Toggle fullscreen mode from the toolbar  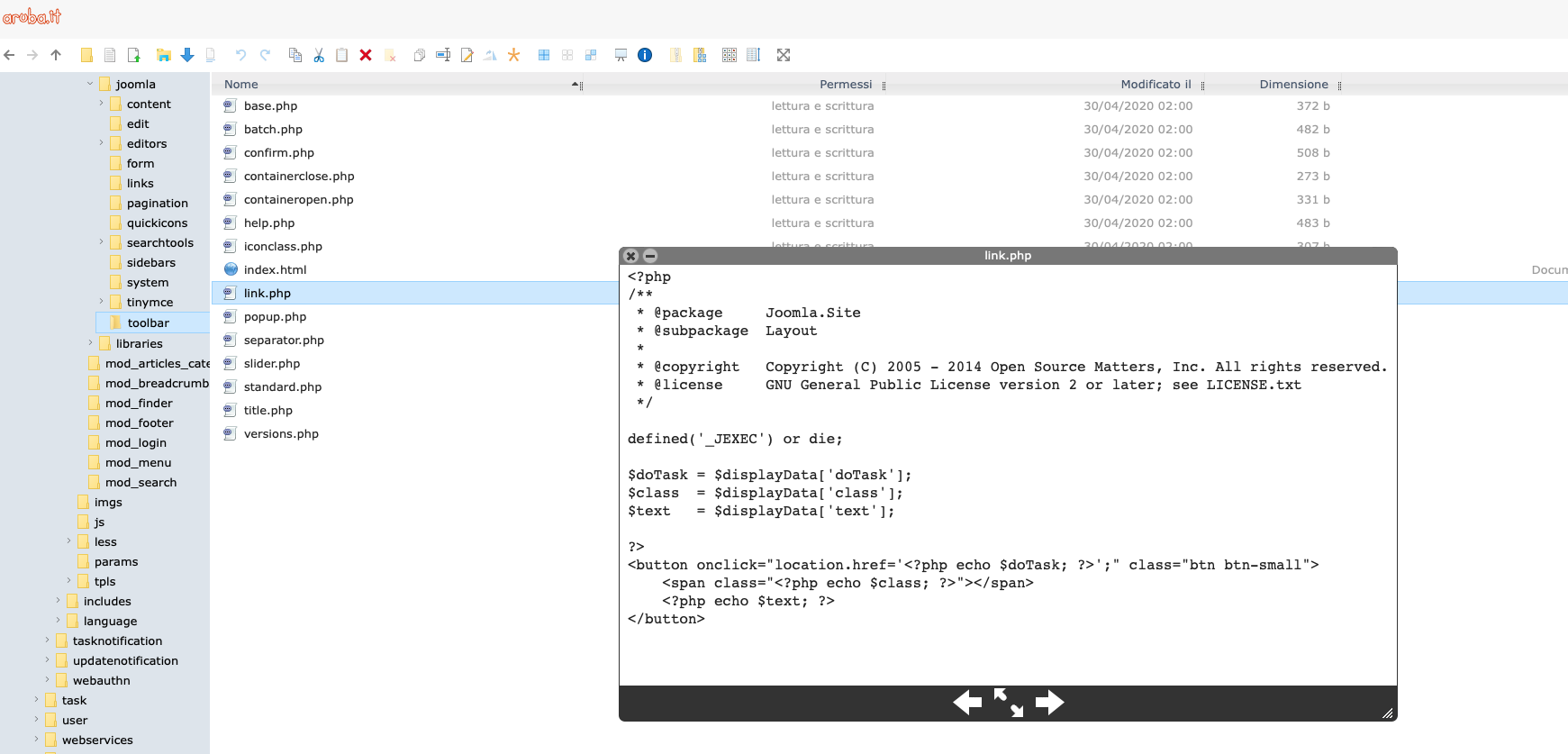pos(784,55)
